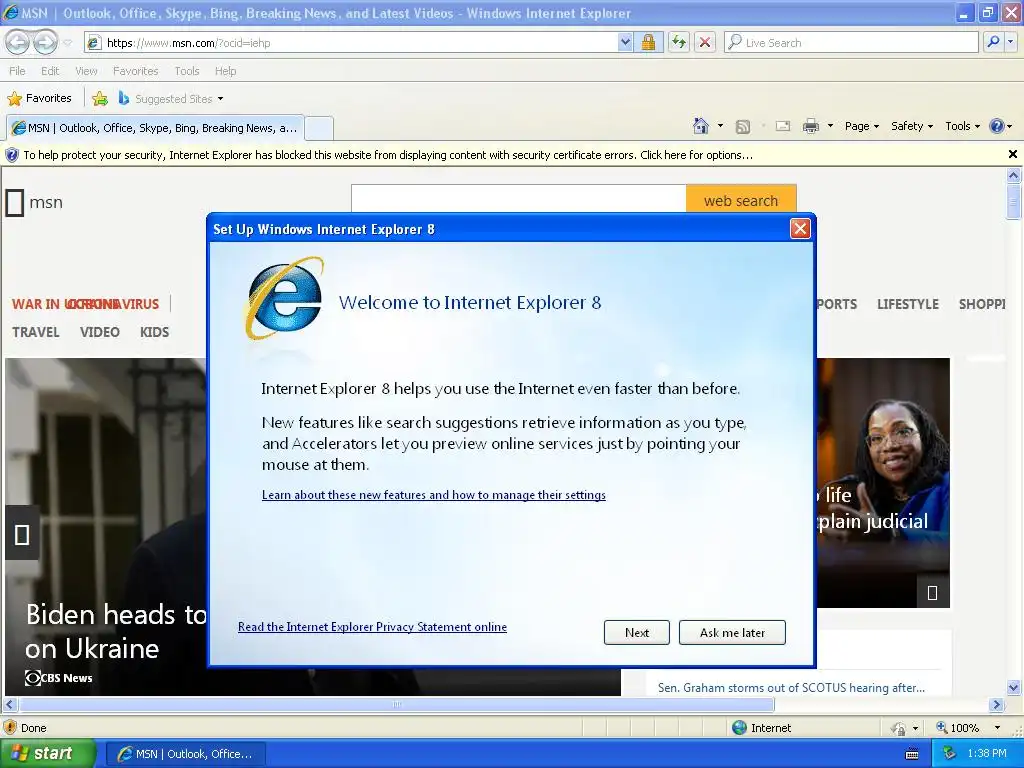Screen dimensions: 1024x768
Task: Click the Next button in setup dialog
Action: [637, 632]
